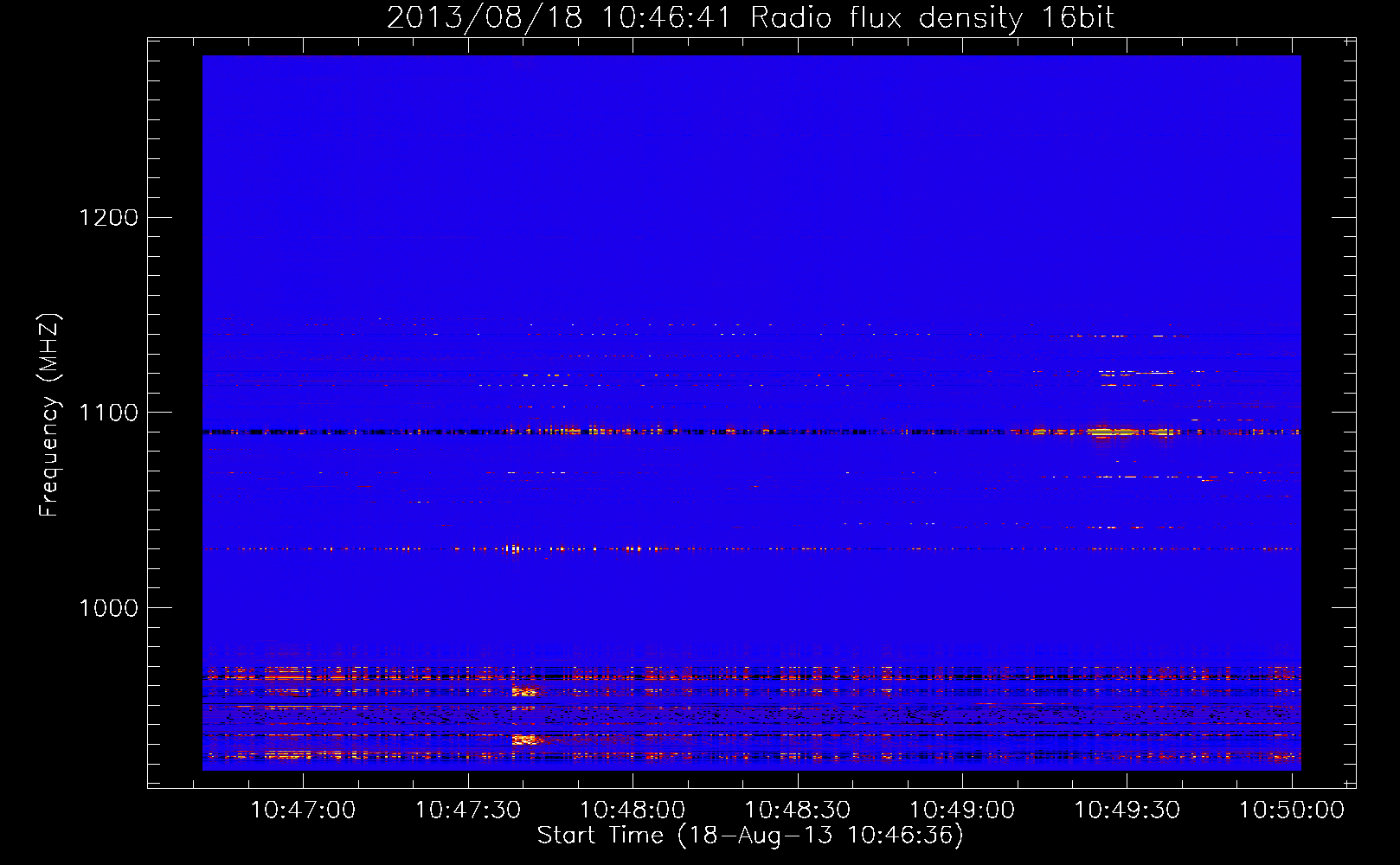Viewport: 1400px width, 865px height.
Task: Click the 10:47:00 time tick label
Action: 303,811
